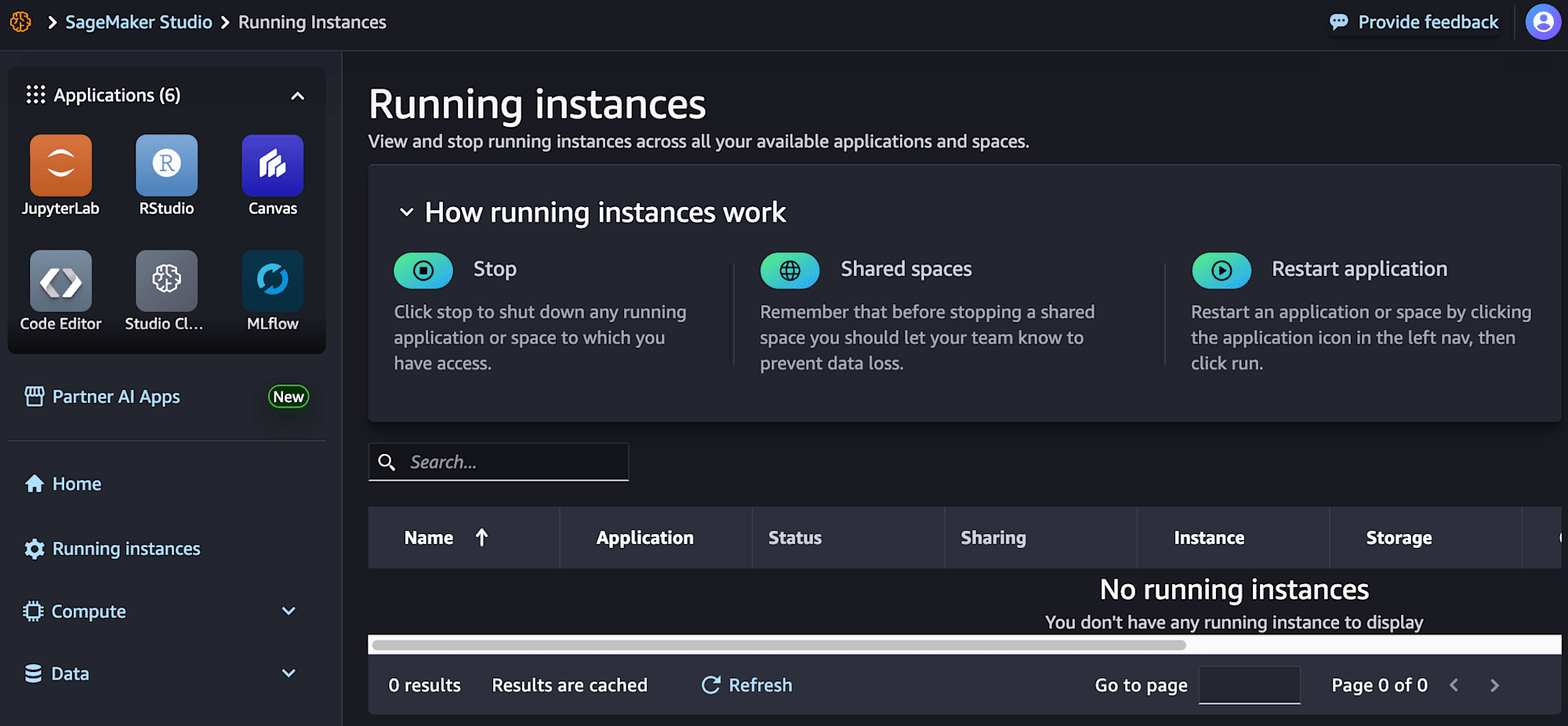Image resolution: width=1568 pixels, height=726 pixels.
Task: Expand the Data menu
Action: point(289,673)
